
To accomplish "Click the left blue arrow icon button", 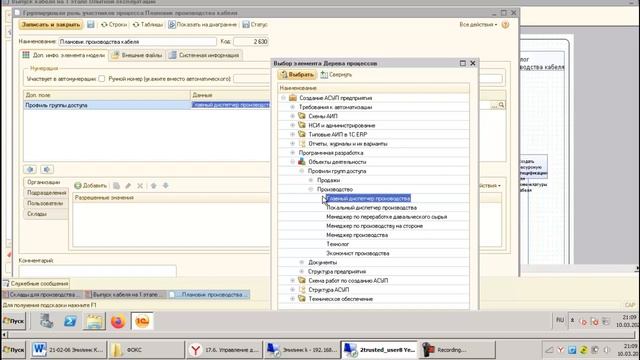I will coord(30,169).
